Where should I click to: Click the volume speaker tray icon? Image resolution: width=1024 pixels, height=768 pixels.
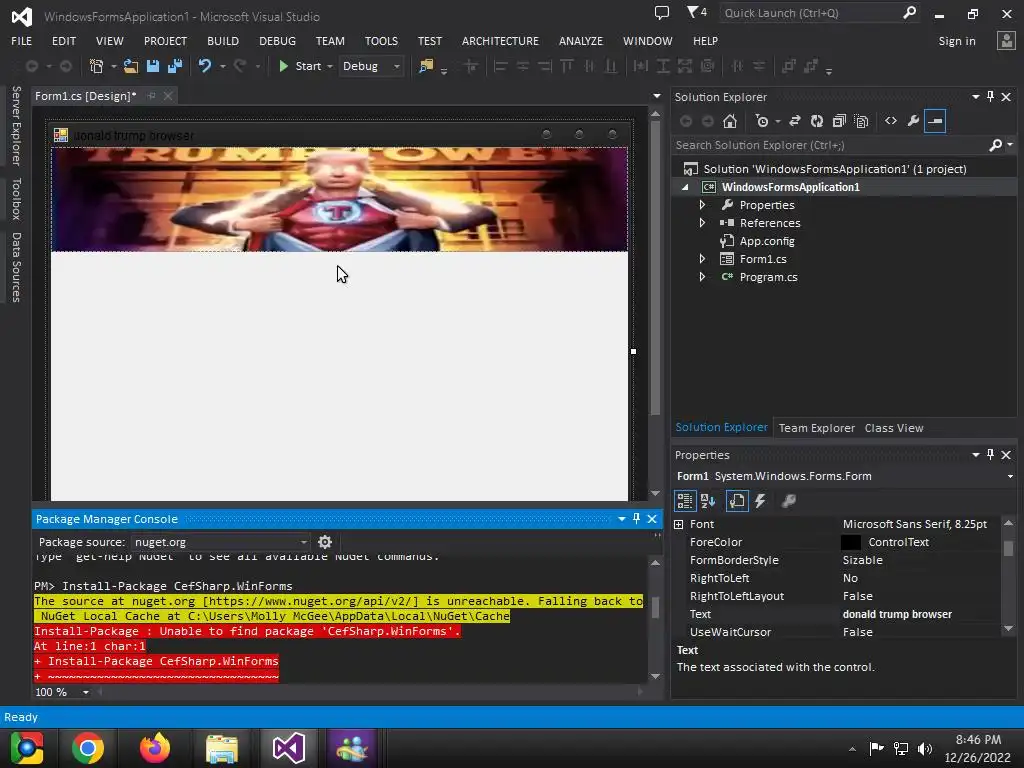[x=925, y=749]
